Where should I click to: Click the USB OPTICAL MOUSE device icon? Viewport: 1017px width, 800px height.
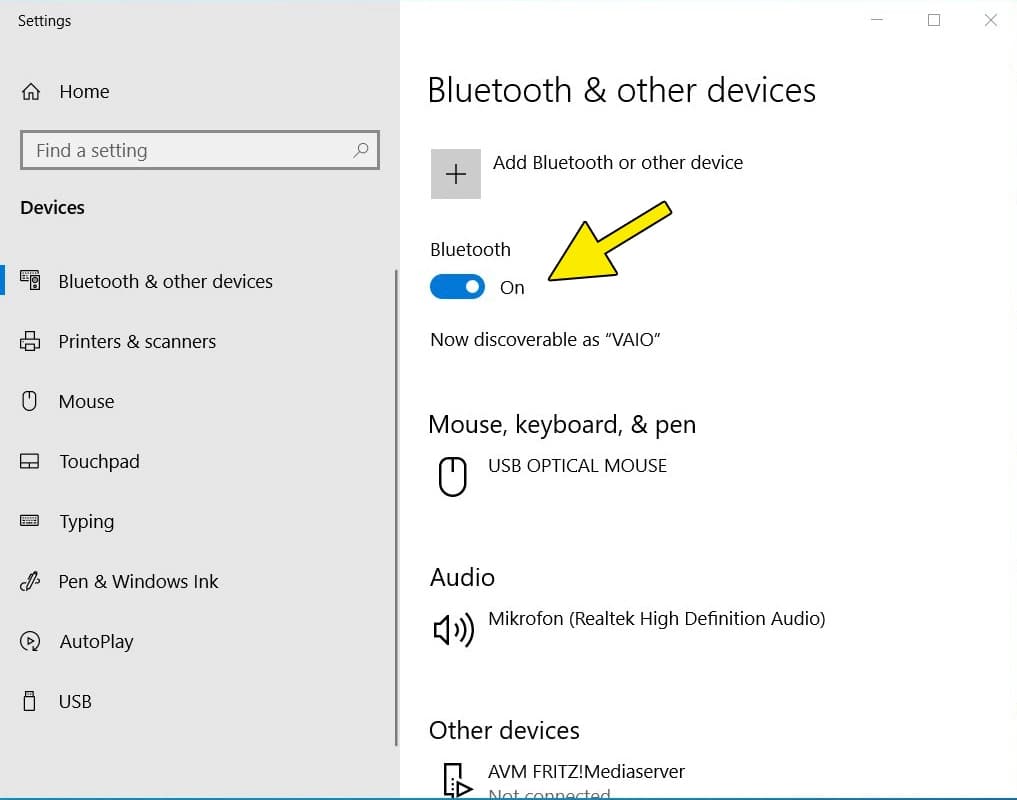[x=453, y=476]
